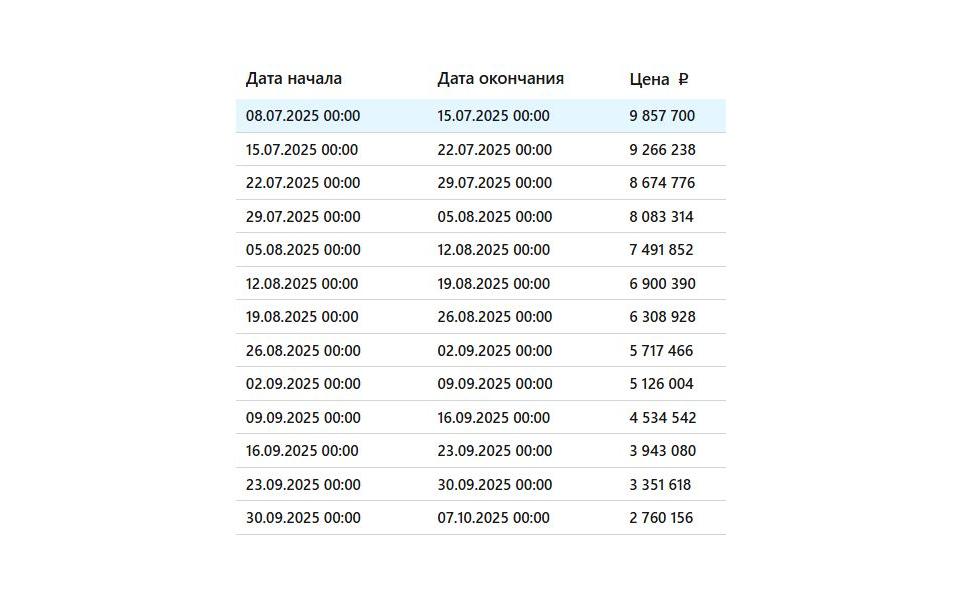Click end date 30.09.2025 00:00

[495, 484]
